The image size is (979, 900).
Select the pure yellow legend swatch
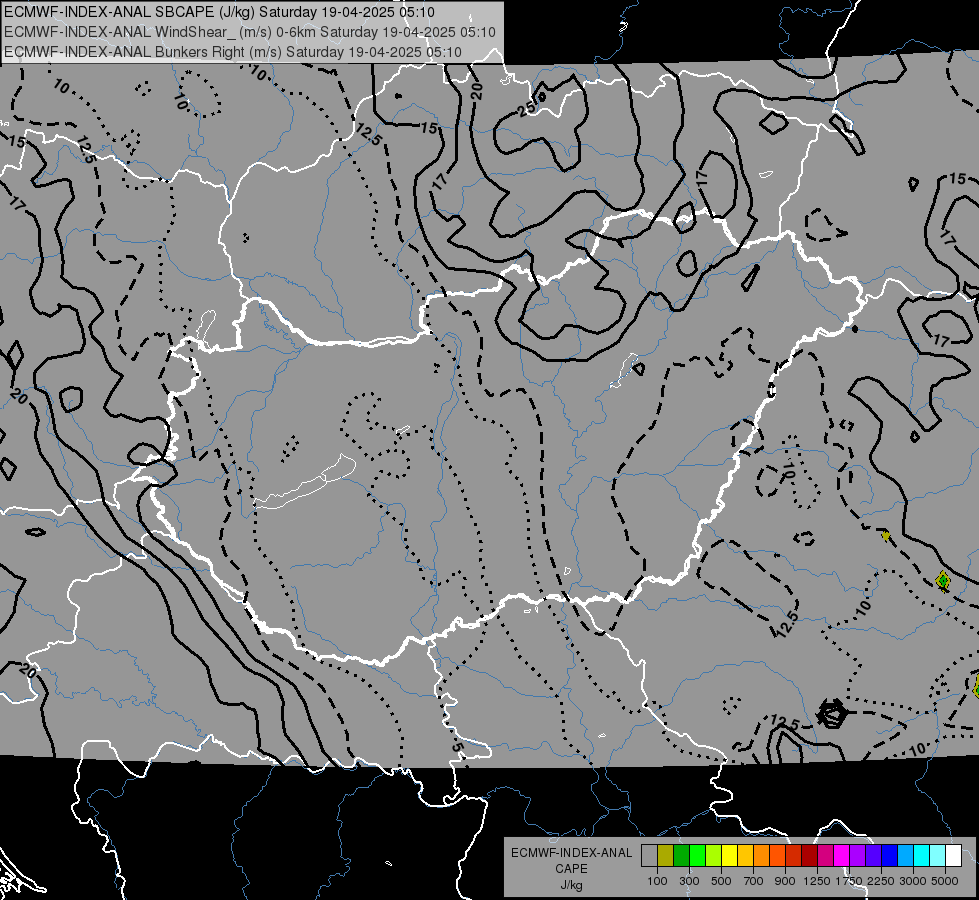(x=730, y=855)
